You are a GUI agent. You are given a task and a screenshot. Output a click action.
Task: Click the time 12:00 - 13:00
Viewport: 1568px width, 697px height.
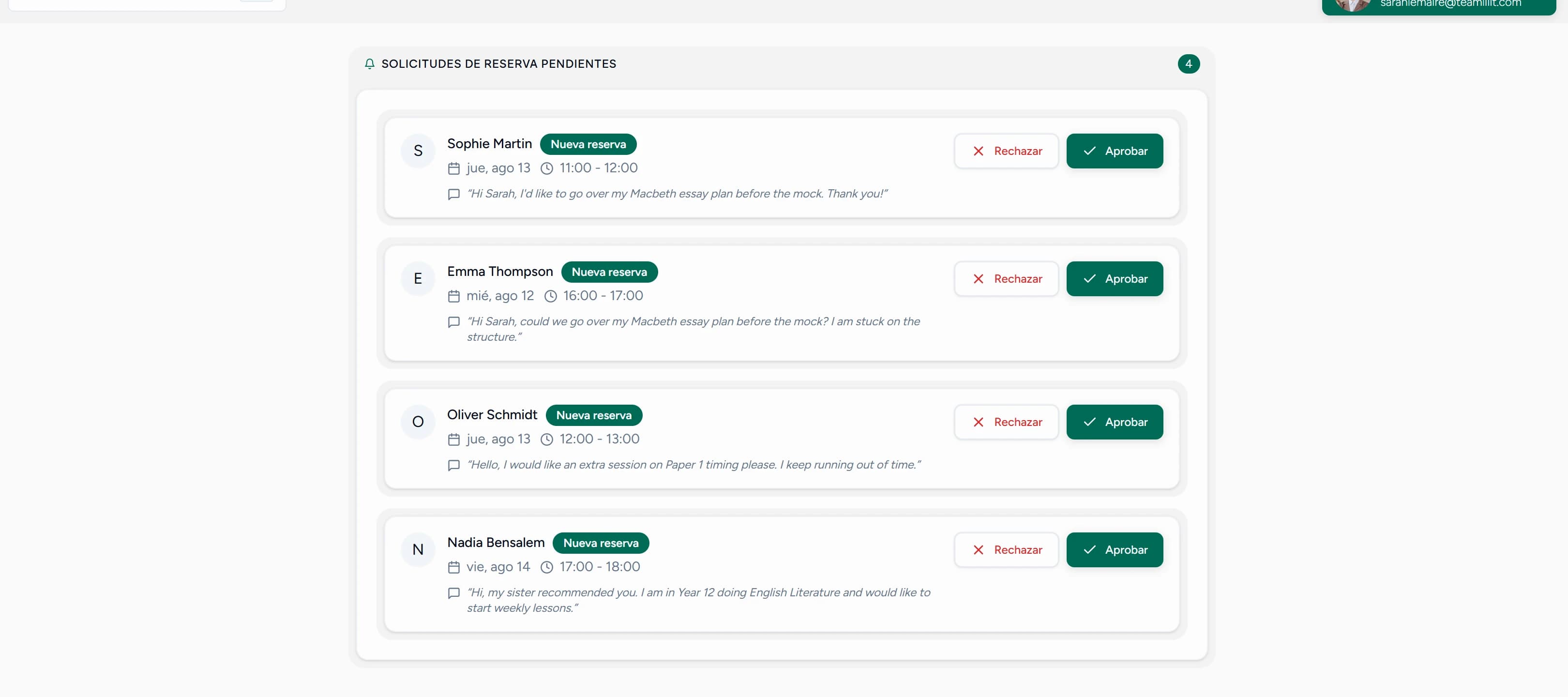click(x=599, y=439)
